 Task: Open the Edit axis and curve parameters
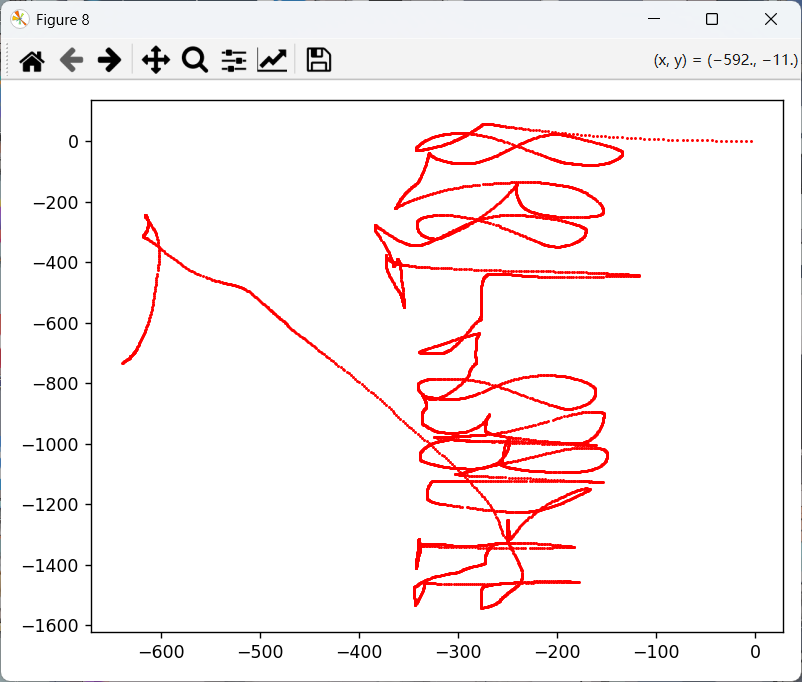(272, 61)
